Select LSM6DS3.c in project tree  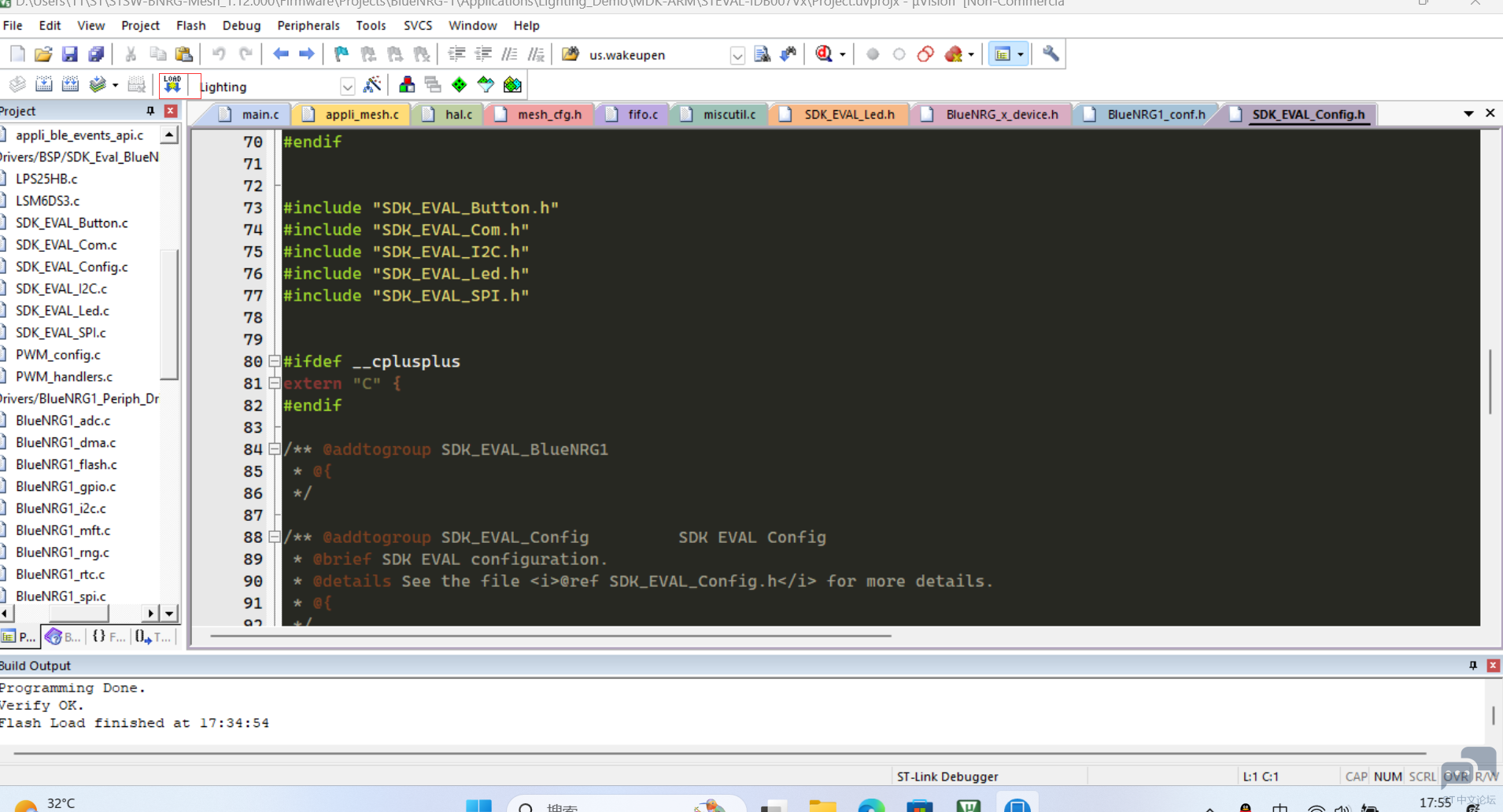click(x=47, y=201)
